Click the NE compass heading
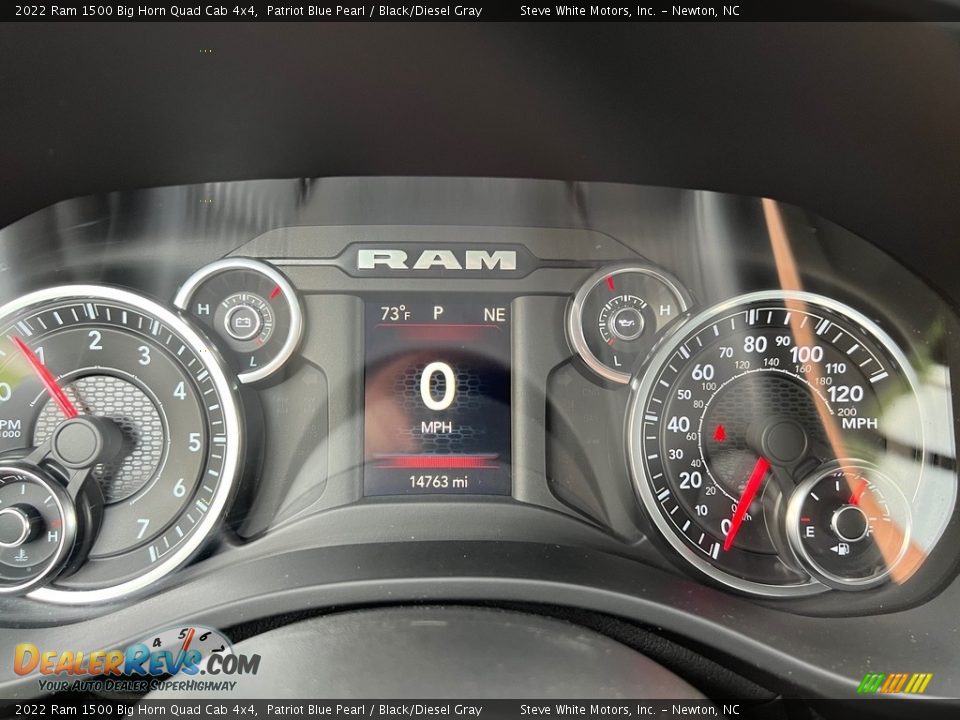This screenshot has width=960, height=720. point(494,315)
